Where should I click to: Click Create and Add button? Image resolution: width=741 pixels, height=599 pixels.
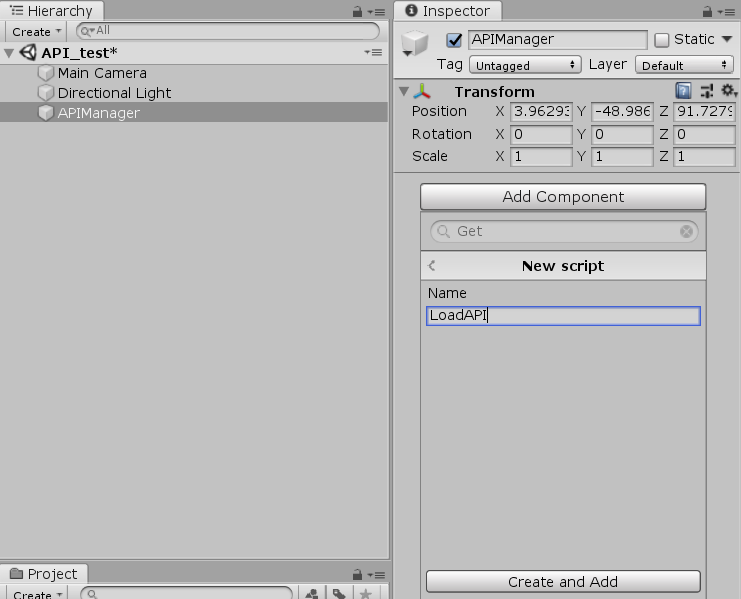pyautogui.click(x=563, y=582)
